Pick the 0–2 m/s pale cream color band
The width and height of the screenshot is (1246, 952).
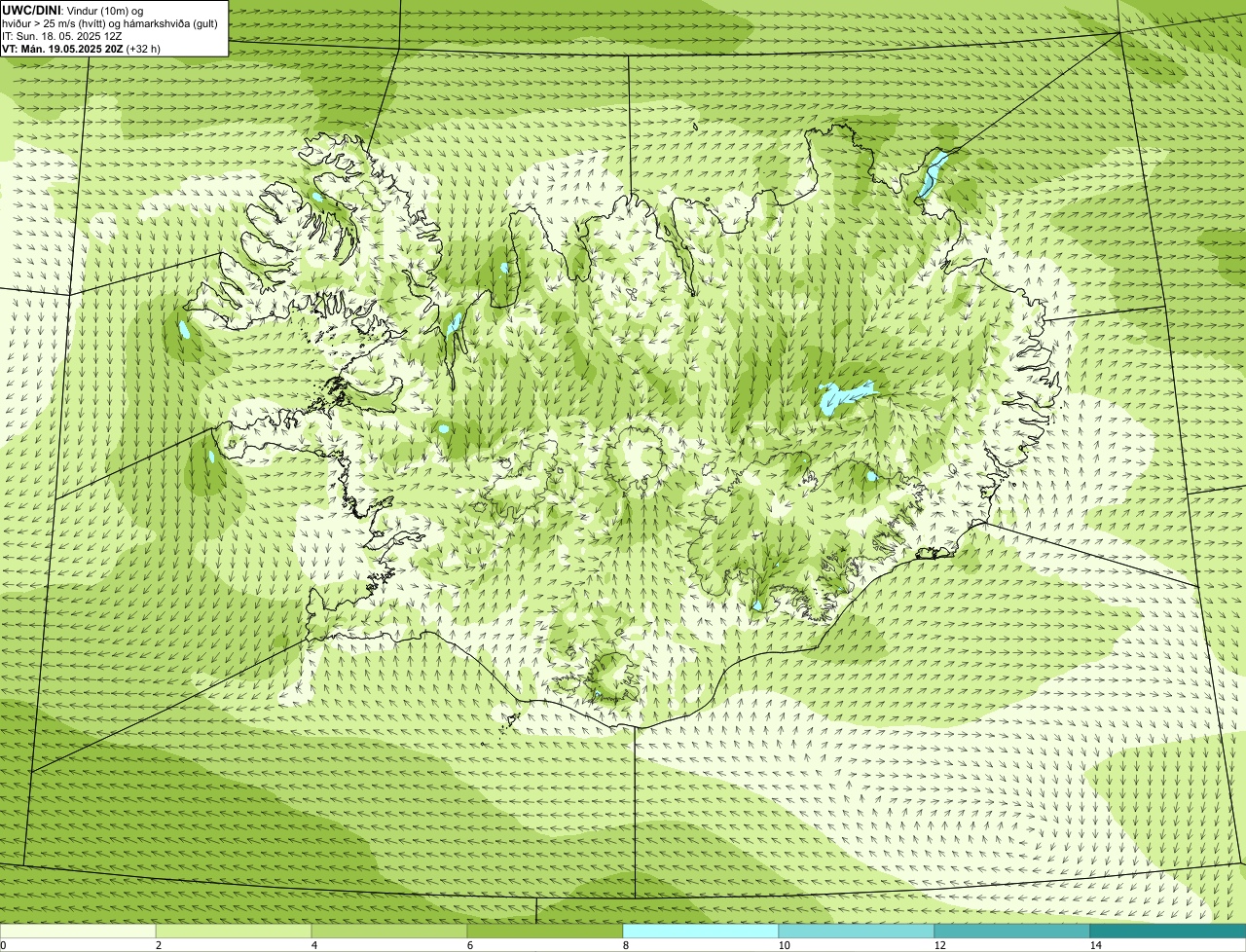click(x=78, y=931)
